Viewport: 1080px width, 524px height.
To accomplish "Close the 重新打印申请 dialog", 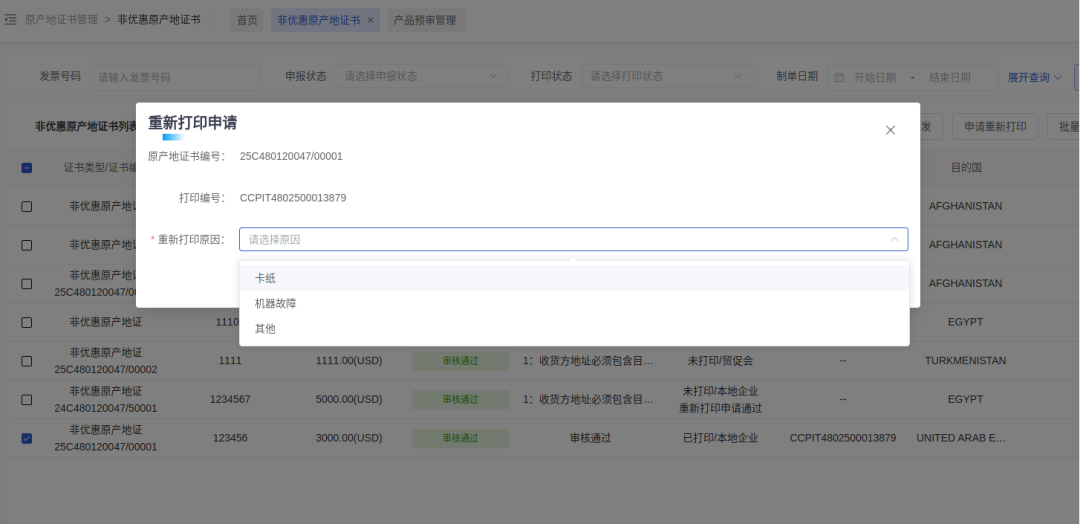I will click(x=890, y=130).
